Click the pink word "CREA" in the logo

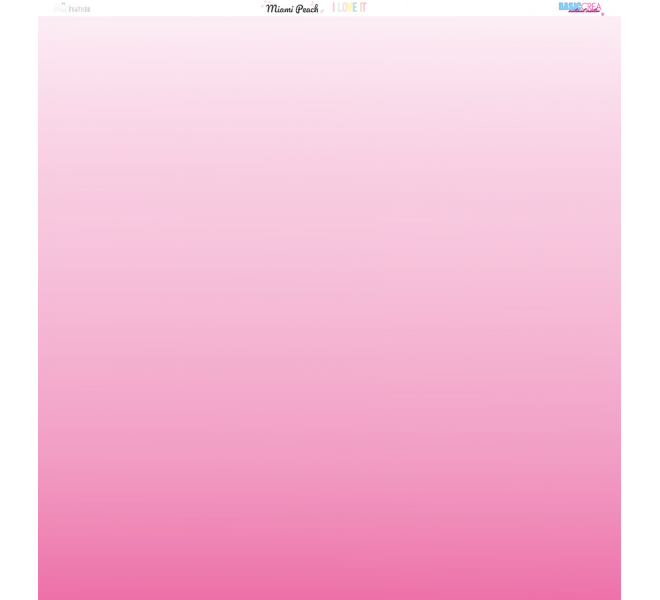coord(591,6)
